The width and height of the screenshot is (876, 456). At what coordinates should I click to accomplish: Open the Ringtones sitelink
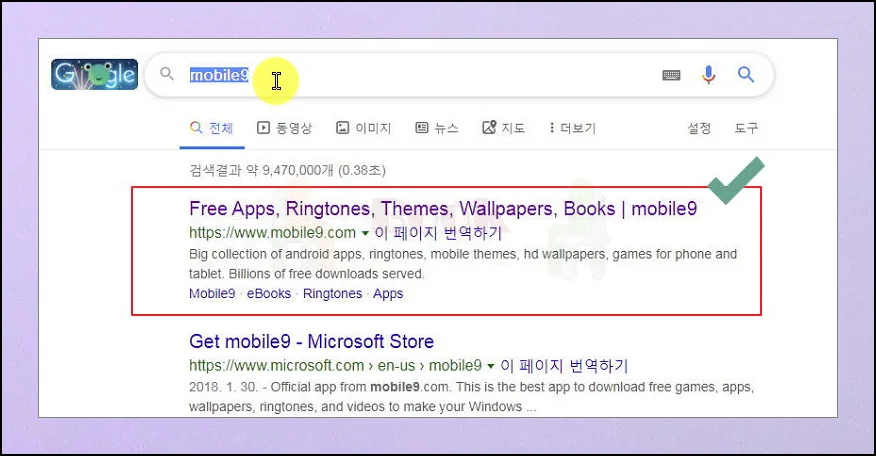click(332, 293)
